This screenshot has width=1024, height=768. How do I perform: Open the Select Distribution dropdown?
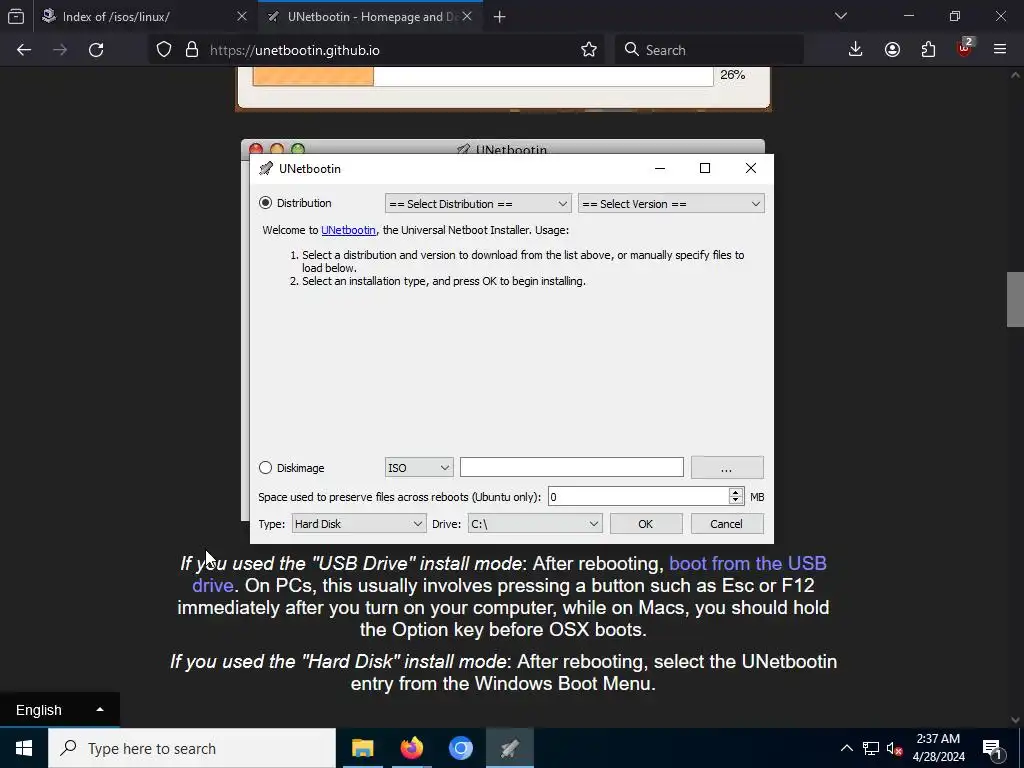(478, 204)
